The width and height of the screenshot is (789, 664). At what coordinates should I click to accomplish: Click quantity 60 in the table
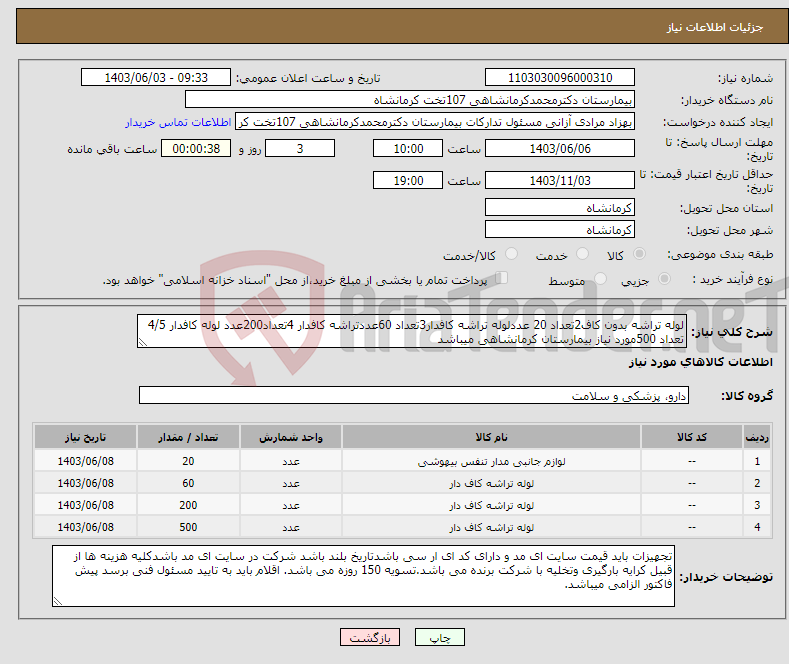[188, 483]
